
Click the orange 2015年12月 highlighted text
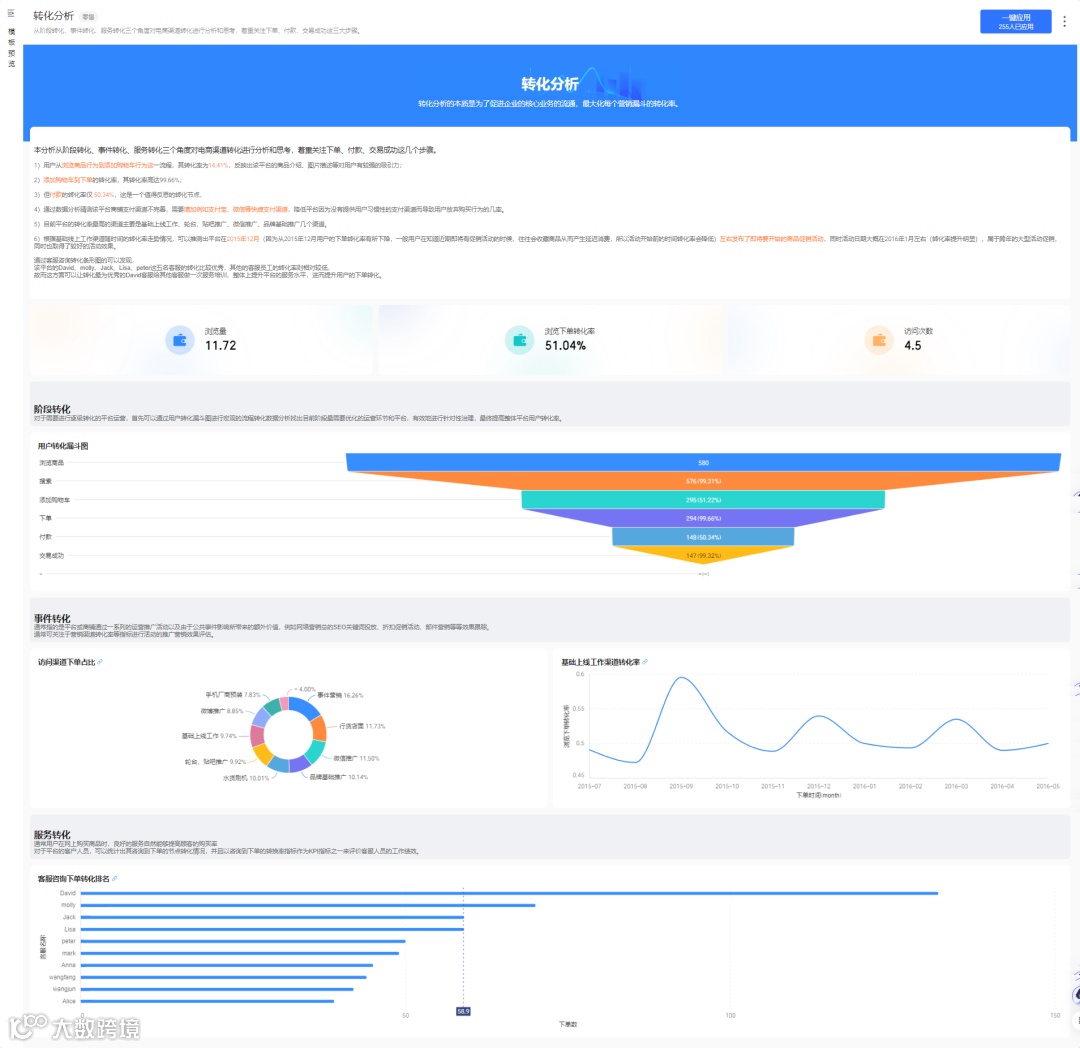pos(243,239)
